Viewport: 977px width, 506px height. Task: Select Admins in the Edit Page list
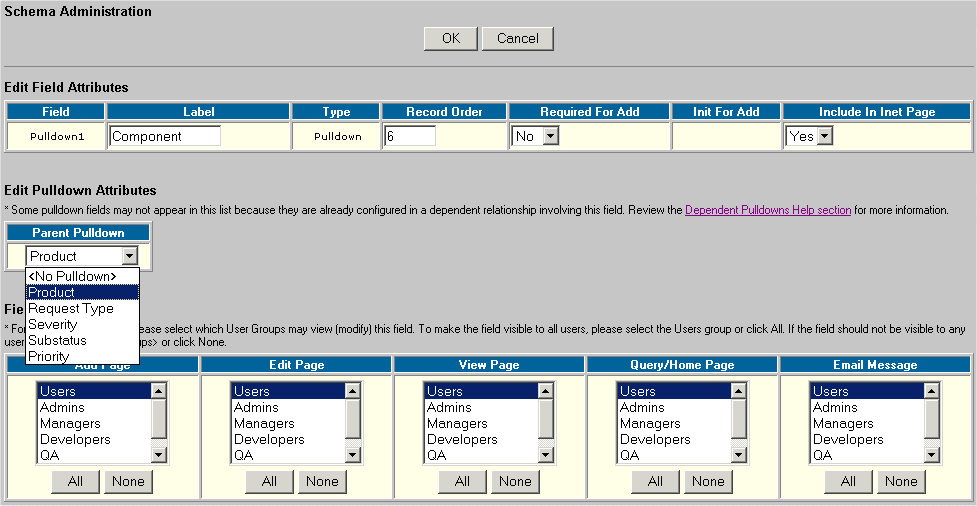click(x=257, y=407)
